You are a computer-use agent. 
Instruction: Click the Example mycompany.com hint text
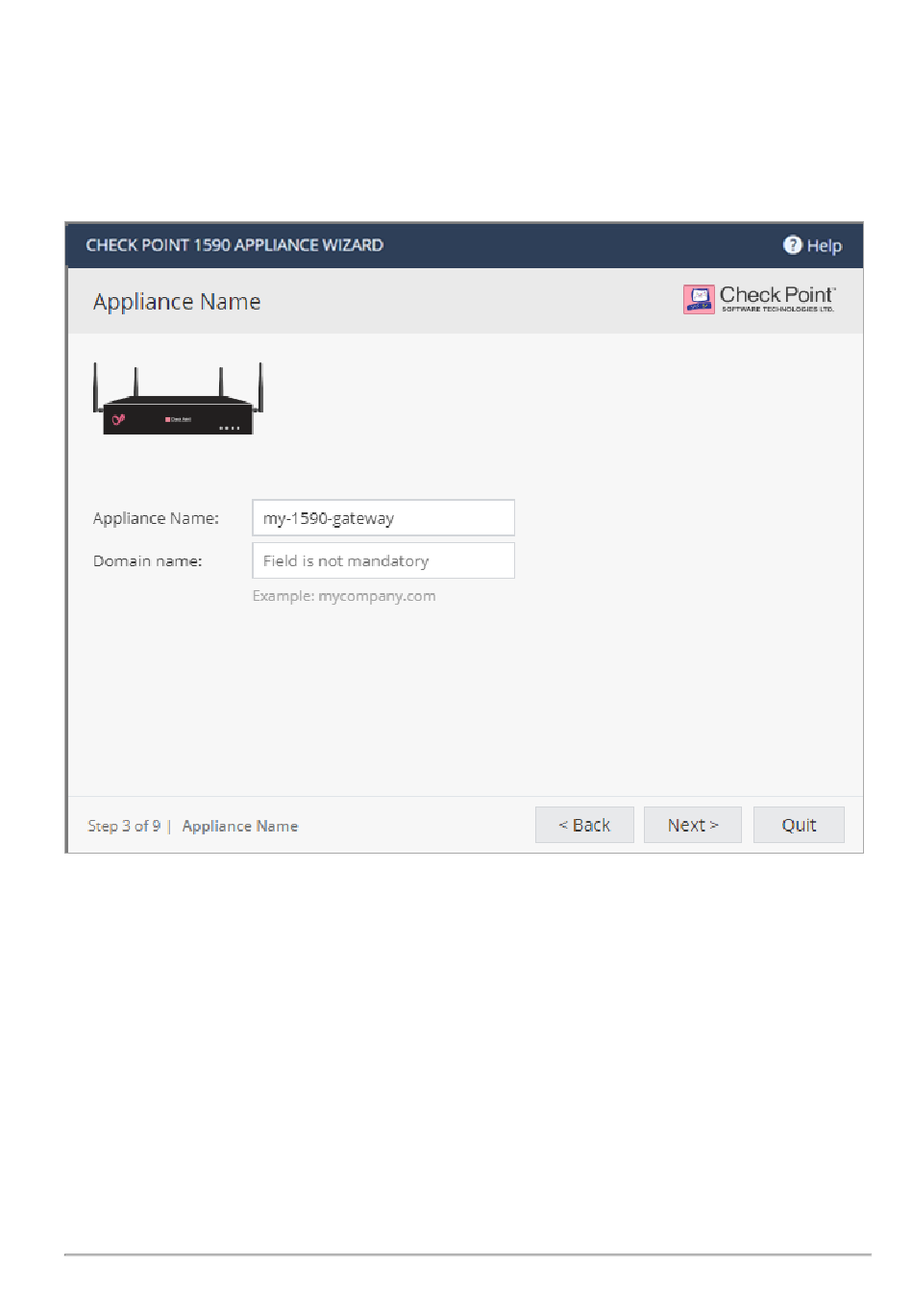(344, 596)
